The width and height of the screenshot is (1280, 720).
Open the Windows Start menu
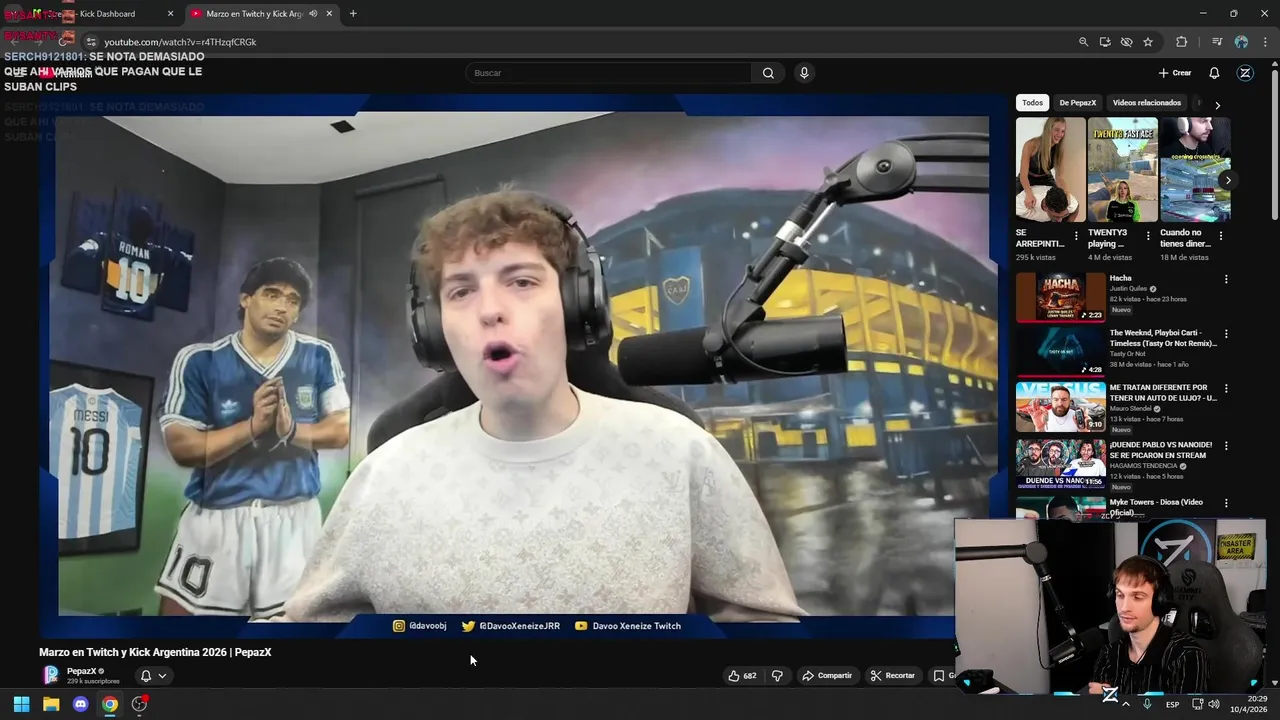21,704
